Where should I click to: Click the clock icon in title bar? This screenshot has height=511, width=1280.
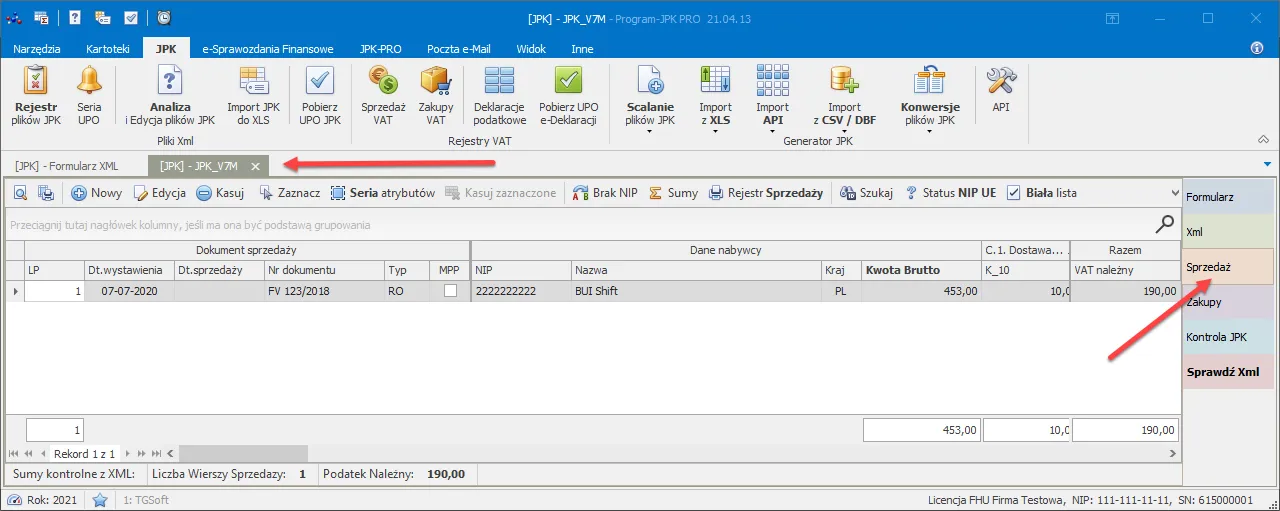[x=164, y=18]
